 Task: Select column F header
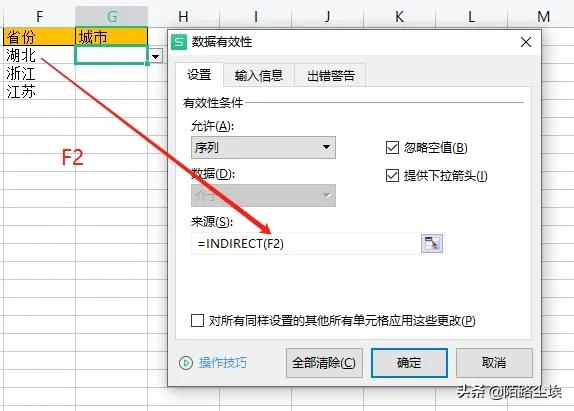pos(39,16)
